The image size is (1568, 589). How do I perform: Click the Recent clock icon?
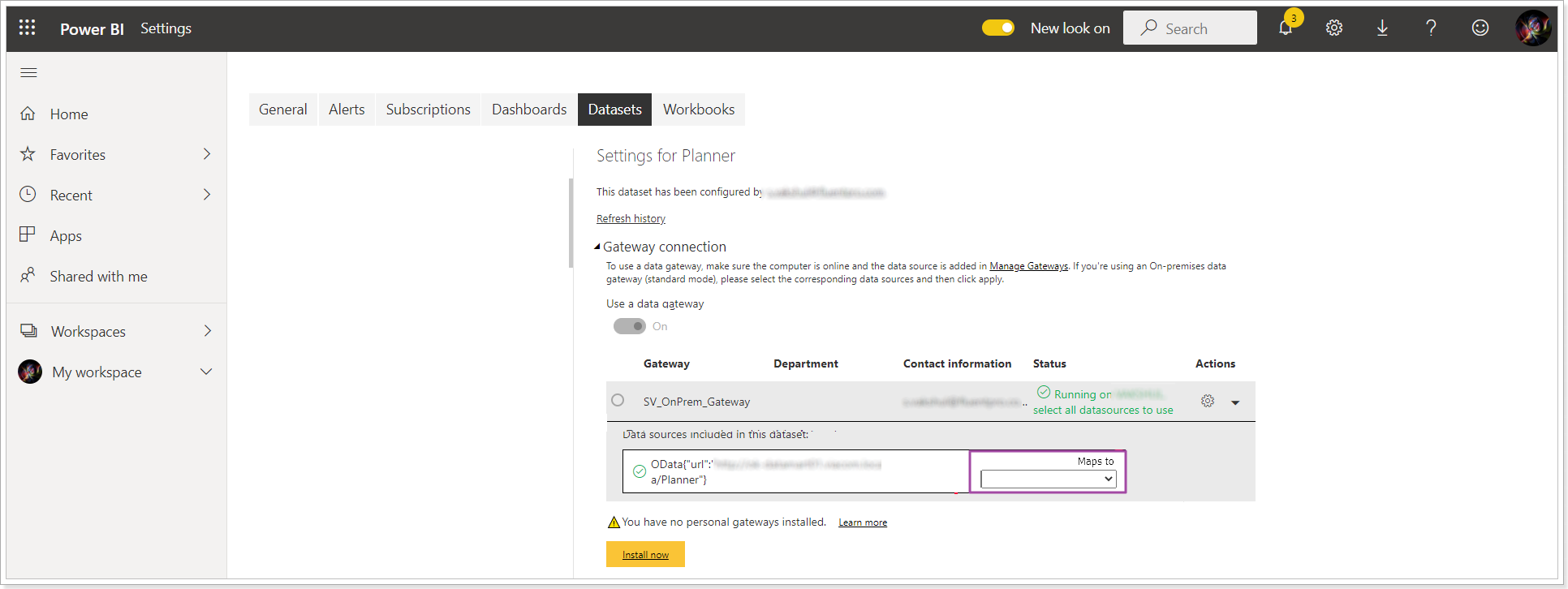[28, 195]
